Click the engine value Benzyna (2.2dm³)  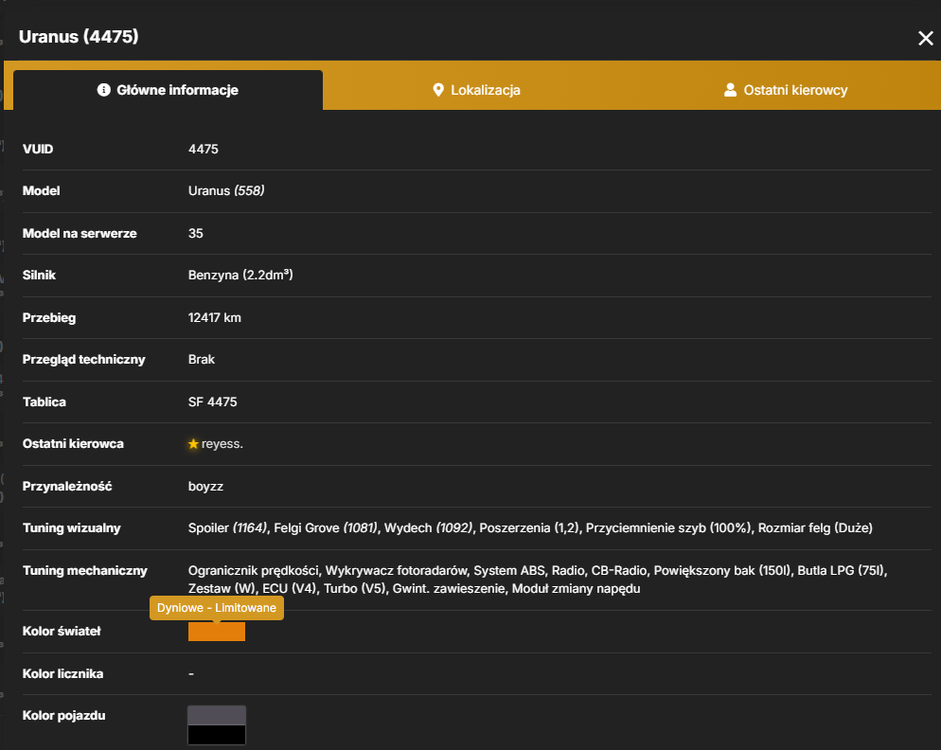(x=241, y=275)
